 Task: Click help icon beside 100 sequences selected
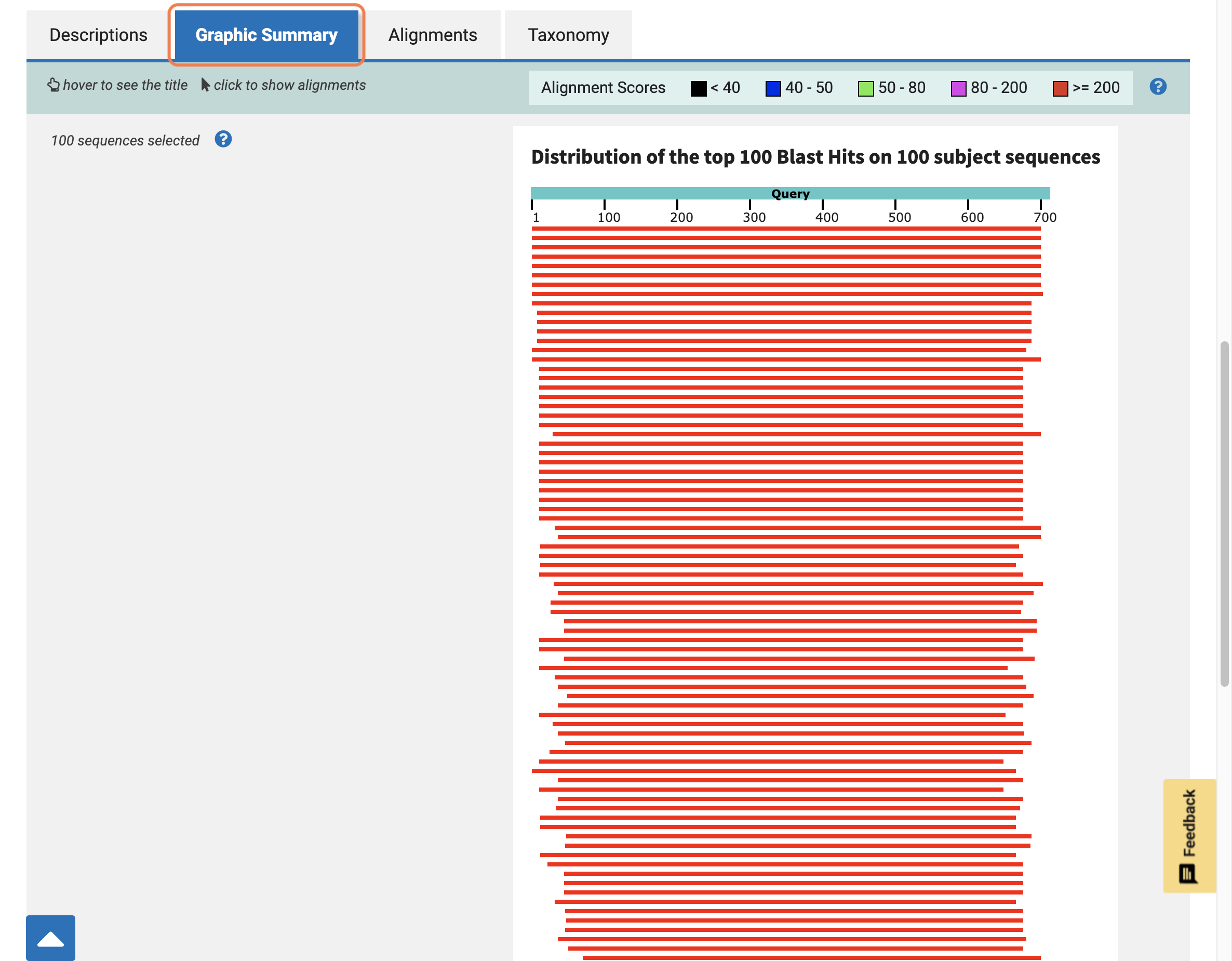point(223,139)
